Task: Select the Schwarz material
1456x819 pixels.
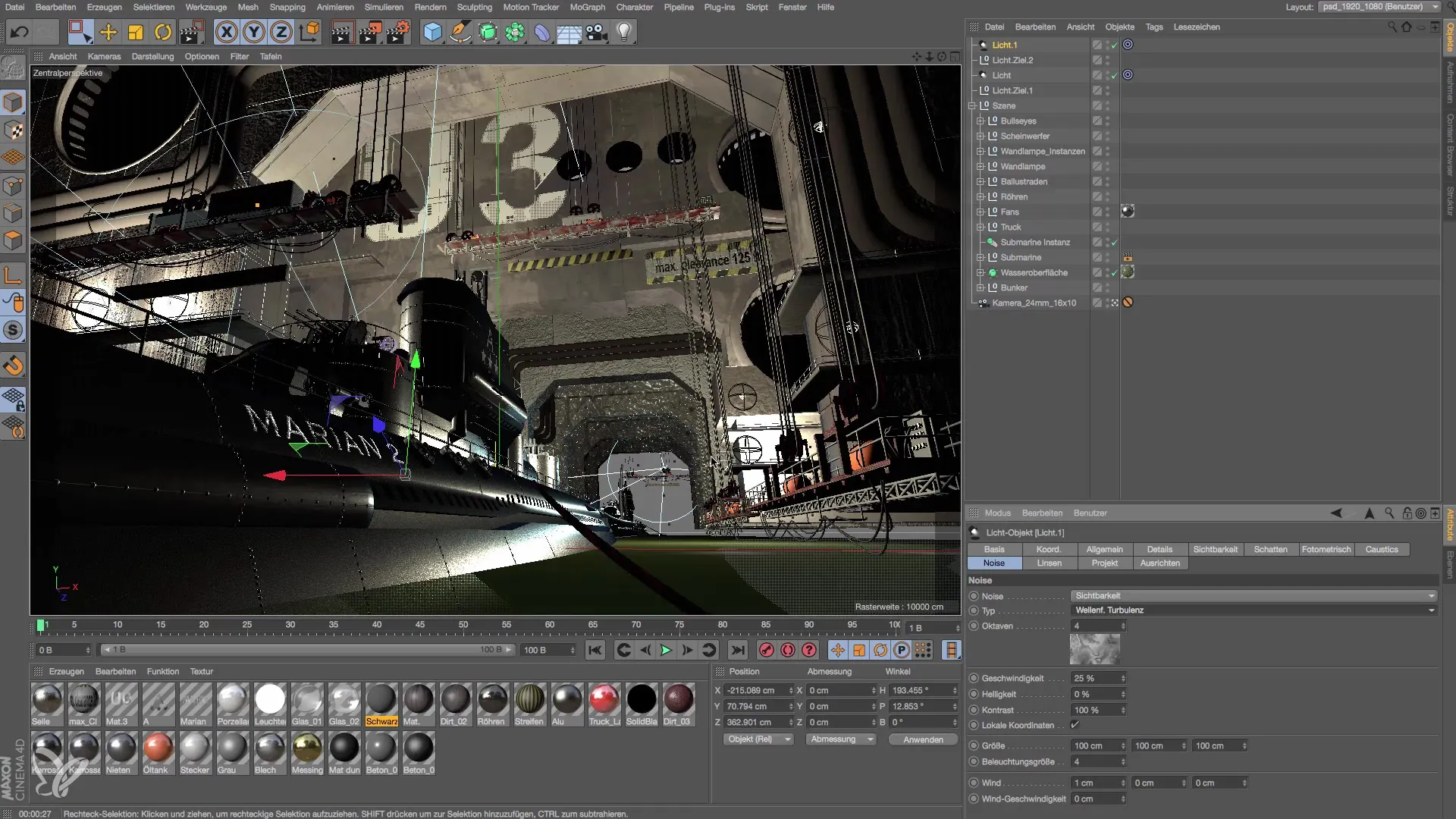Action: point(381,705)
